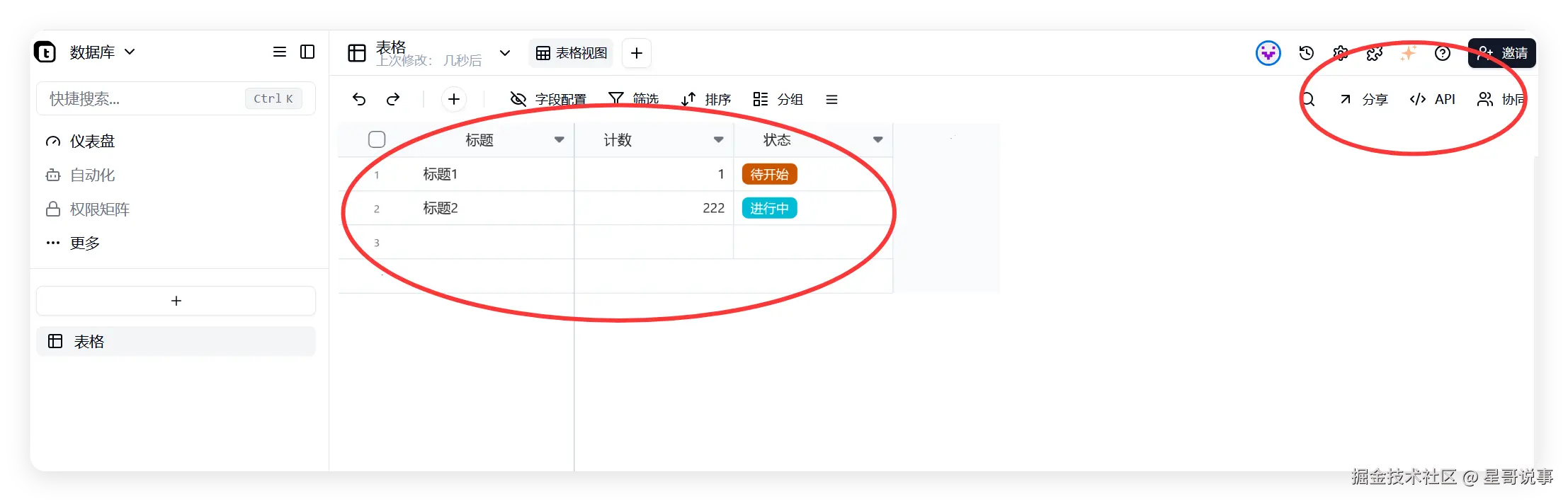Image resolution: width=1568 pixels, height=501 pixels.
Task: Open the settings gear icon
Action: pos(1341,53)
